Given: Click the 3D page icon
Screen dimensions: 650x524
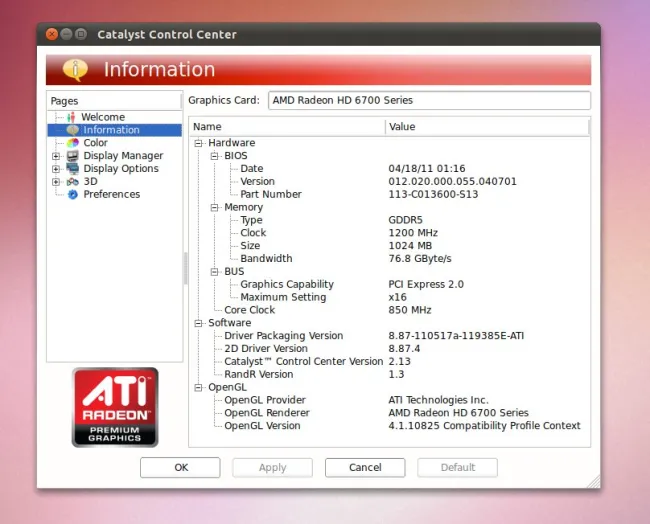Looking at the screenshot, I should point(73,182).
